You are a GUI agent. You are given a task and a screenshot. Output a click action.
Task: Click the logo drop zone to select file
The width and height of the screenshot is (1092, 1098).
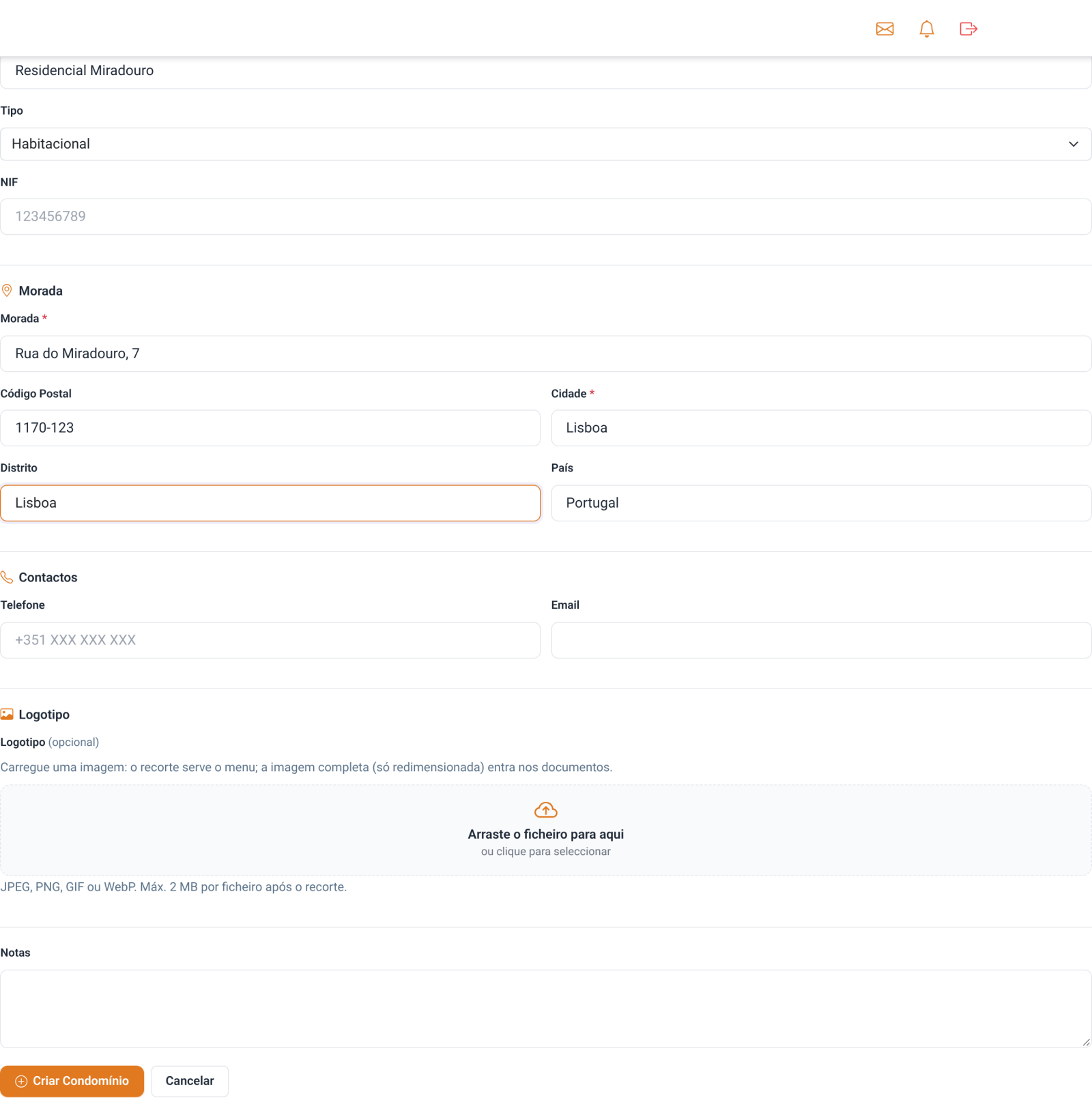click(545, 830)
